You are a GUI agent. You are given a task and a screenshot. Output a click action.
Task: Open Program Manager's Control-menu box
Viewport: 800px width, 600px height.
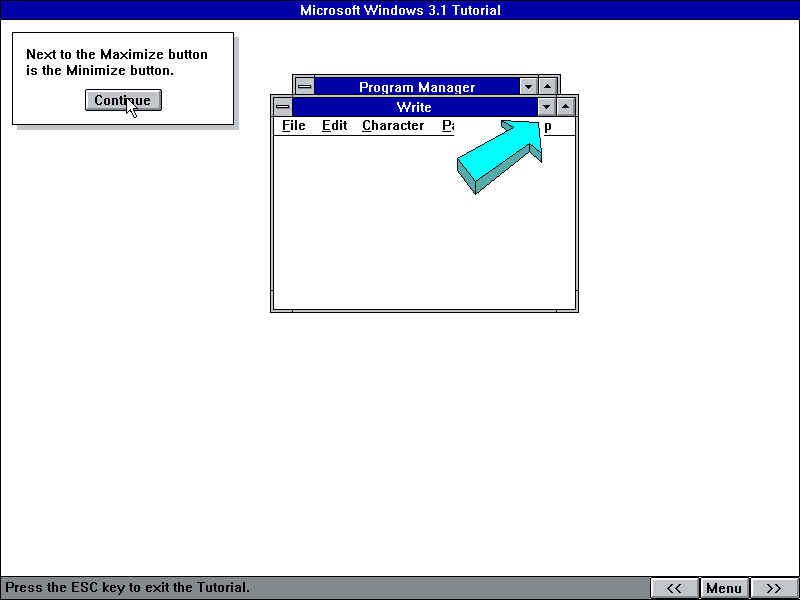tap(305, 86)
